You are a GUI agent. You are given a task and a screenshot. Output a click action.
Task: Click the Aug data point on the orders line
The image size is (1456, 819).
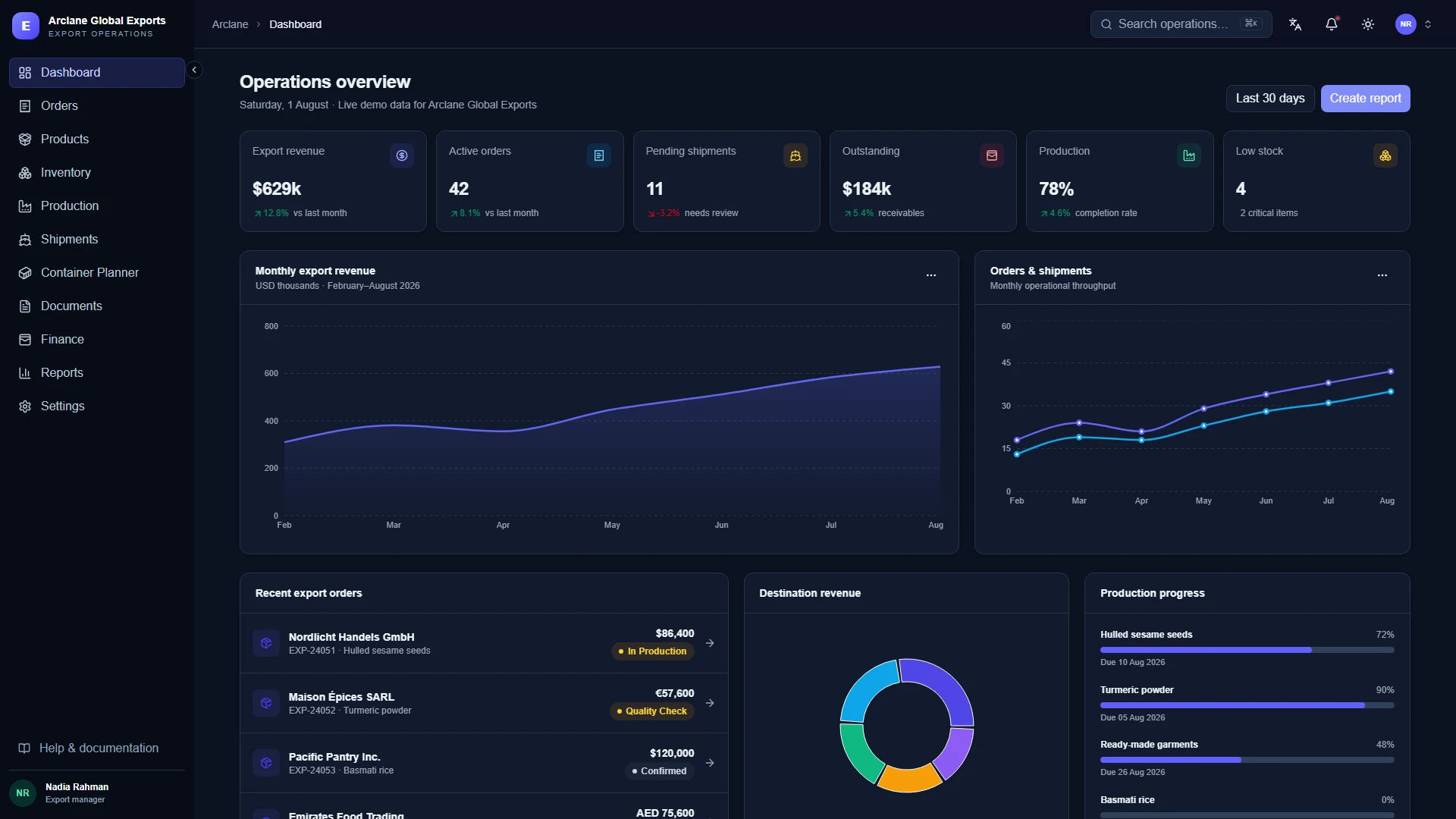click(x=1391, y=372)
